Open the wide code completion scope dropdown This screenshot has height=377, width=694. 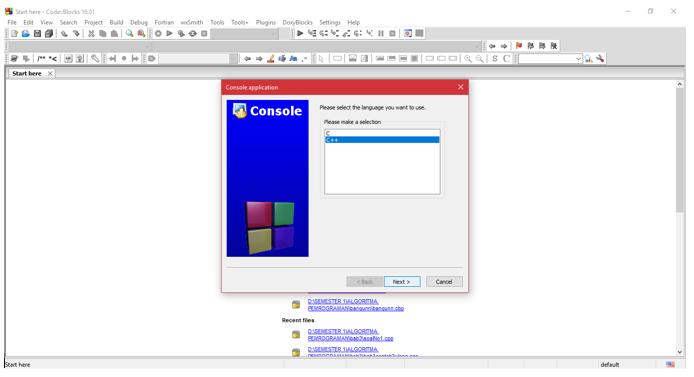[x=477, y=46]
